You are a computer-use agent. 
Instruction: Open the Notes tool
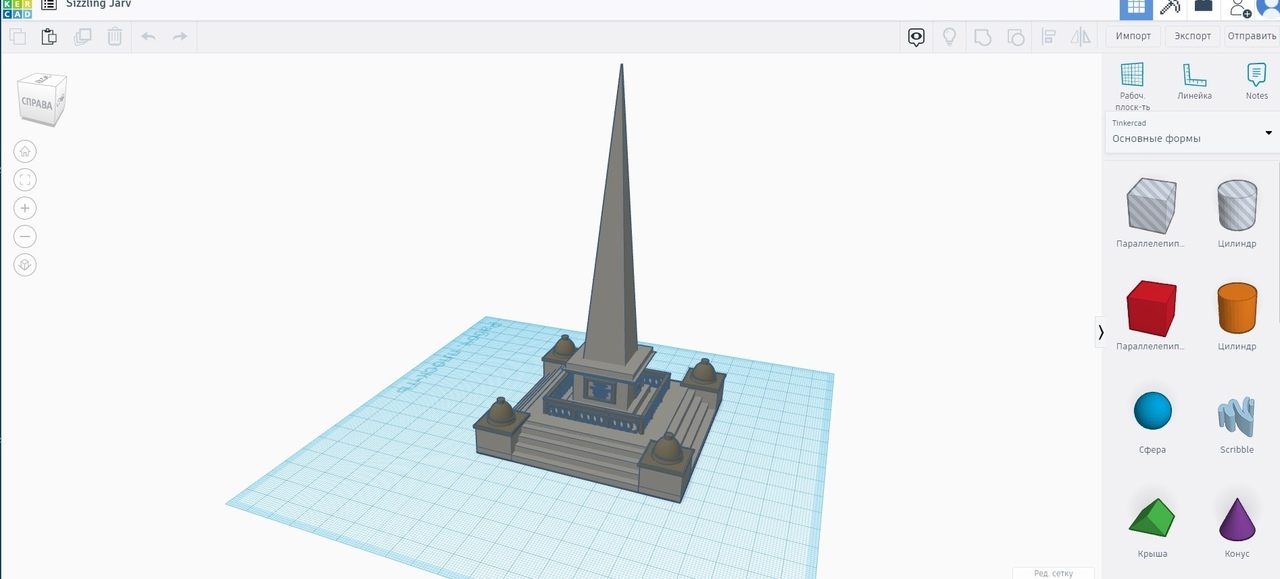pos(1257,81)
